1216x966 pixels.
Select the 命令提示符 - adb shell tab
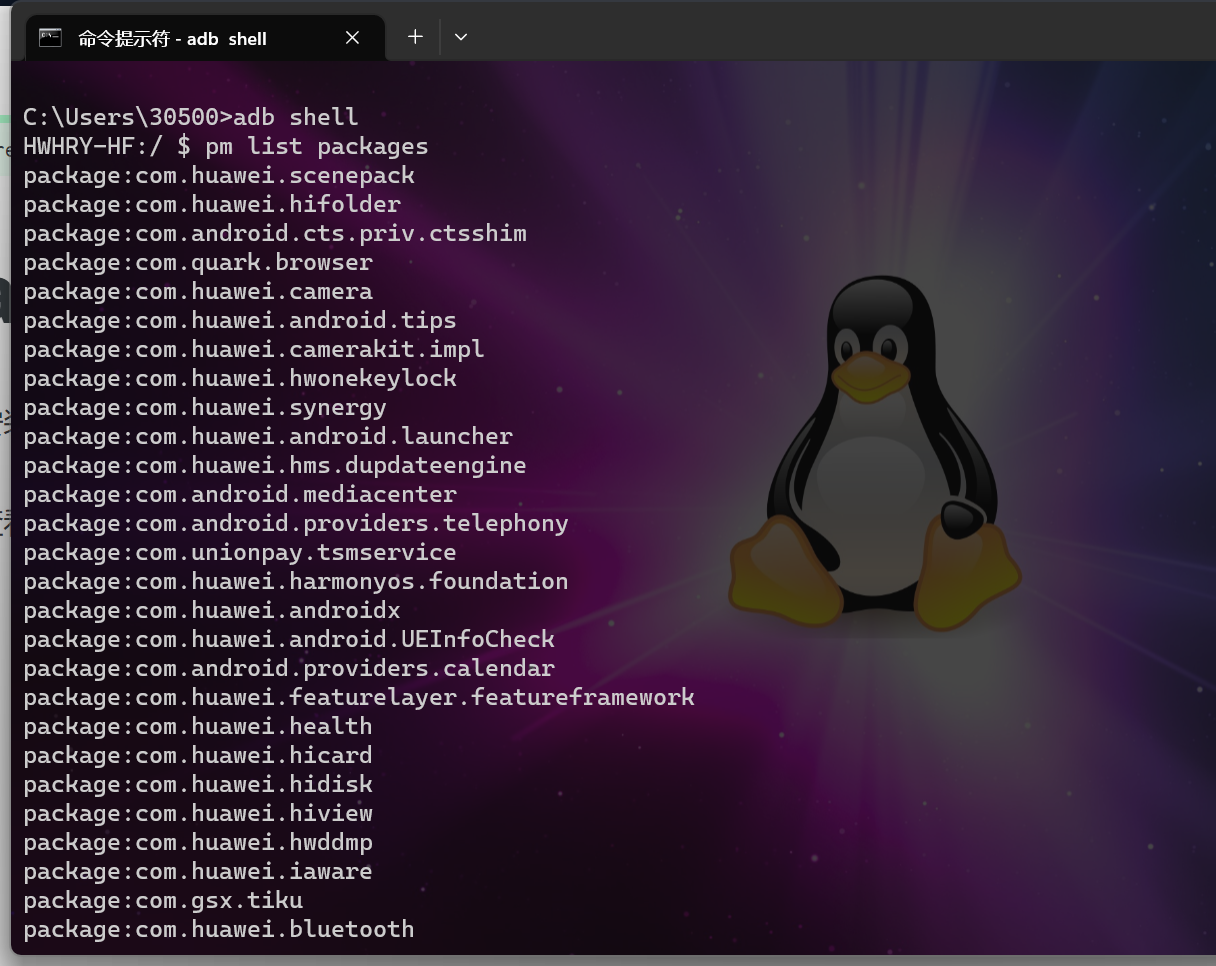[205, 38]
